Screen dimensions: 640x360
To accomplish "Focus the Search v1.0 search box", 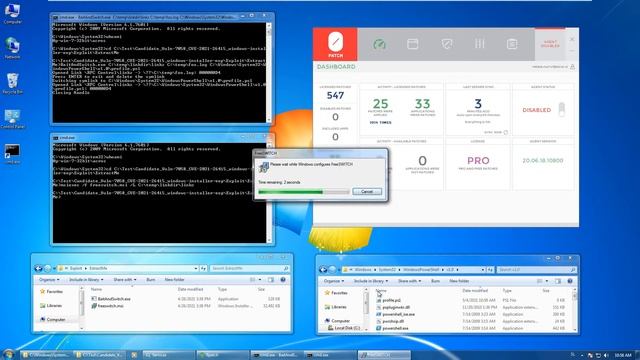I will click(x=536, y=269).
